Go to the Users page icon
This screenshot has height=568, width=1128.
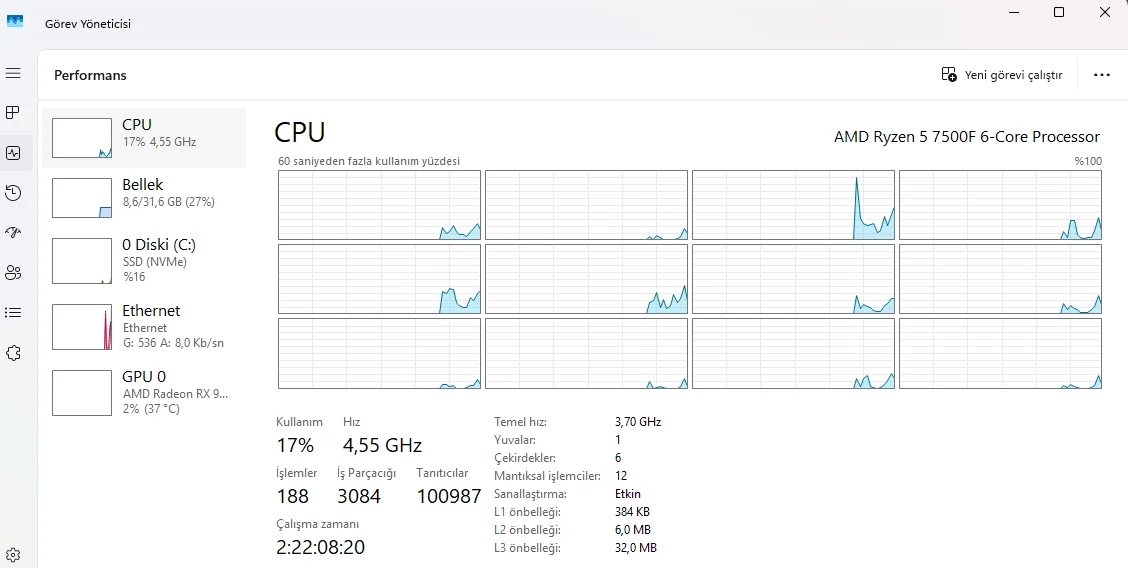pyautogui.click(x=13, y=272)
